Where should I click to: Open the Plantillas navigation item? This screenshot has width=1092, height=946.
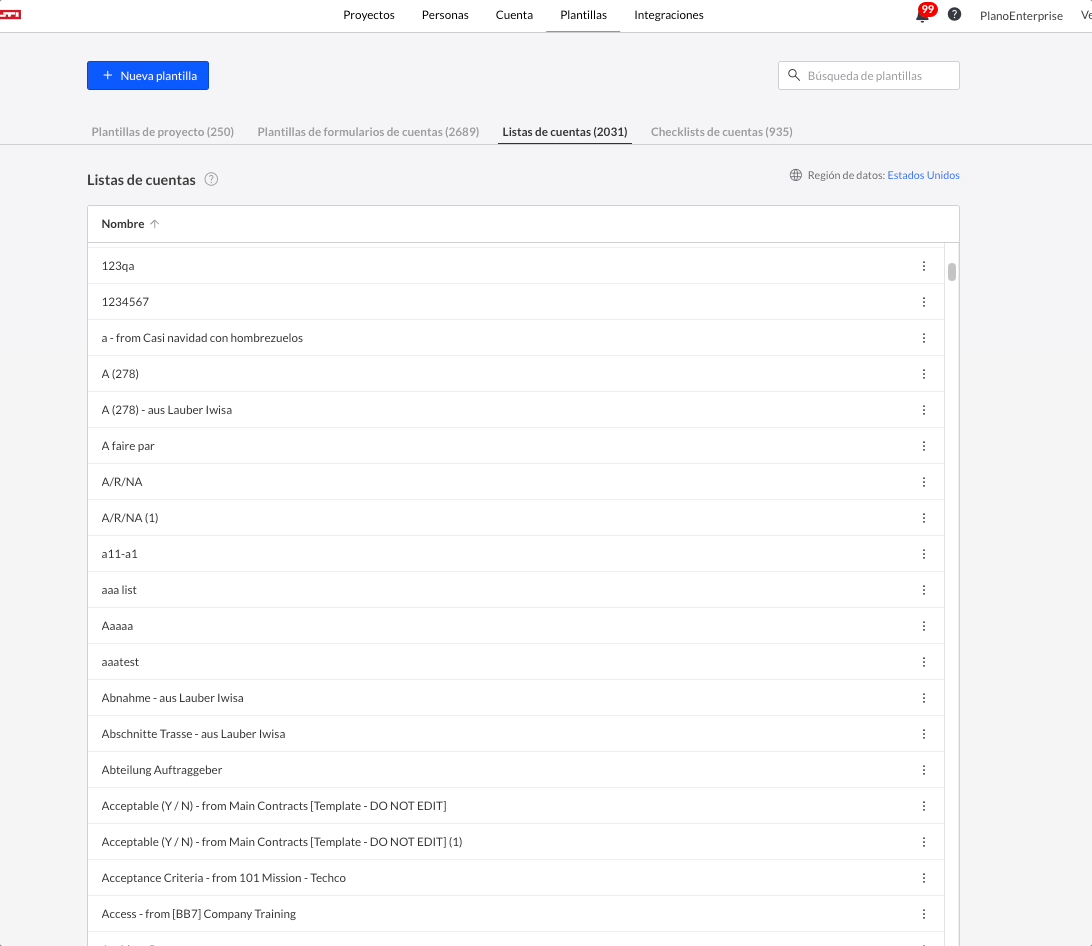pos(583,15)
